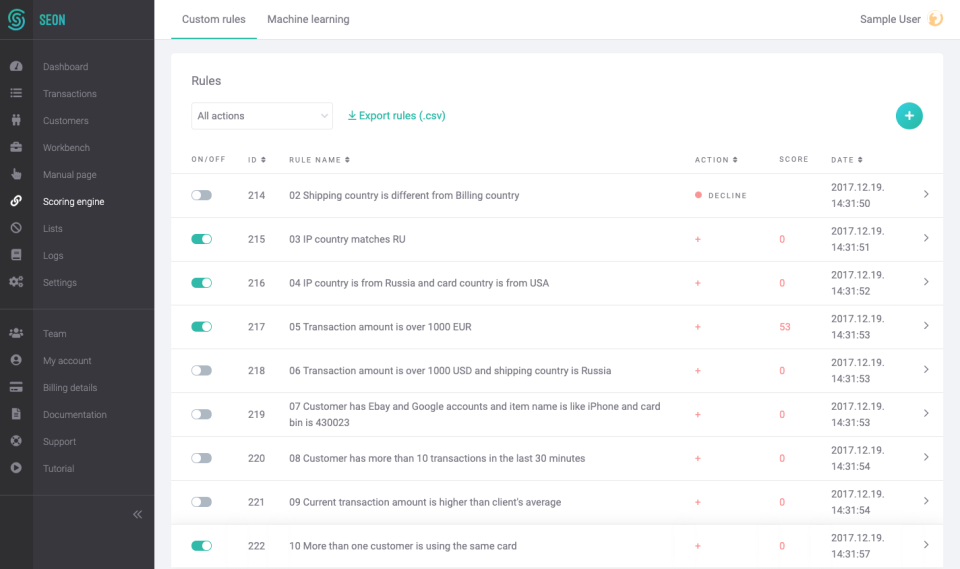Click the Export rules (.csv) link
Screen dimensions: 960x569
[x=396, y=116]
